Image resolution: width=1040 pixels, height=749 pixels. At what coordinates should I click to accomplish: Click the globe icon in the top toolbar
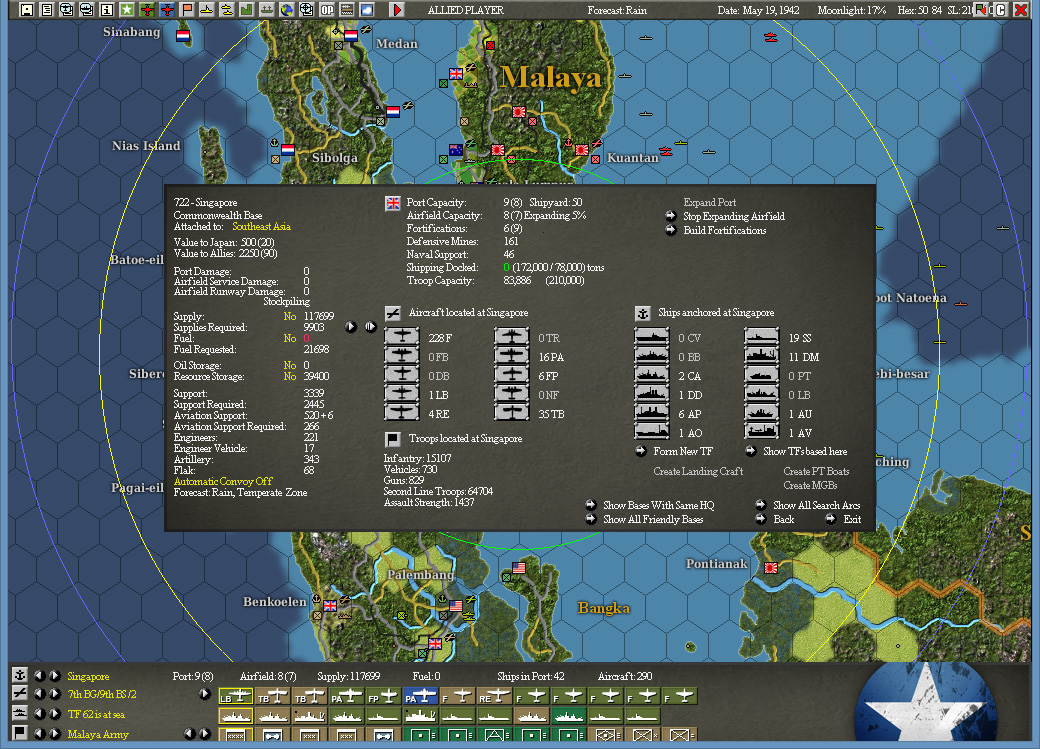(287, 9)
